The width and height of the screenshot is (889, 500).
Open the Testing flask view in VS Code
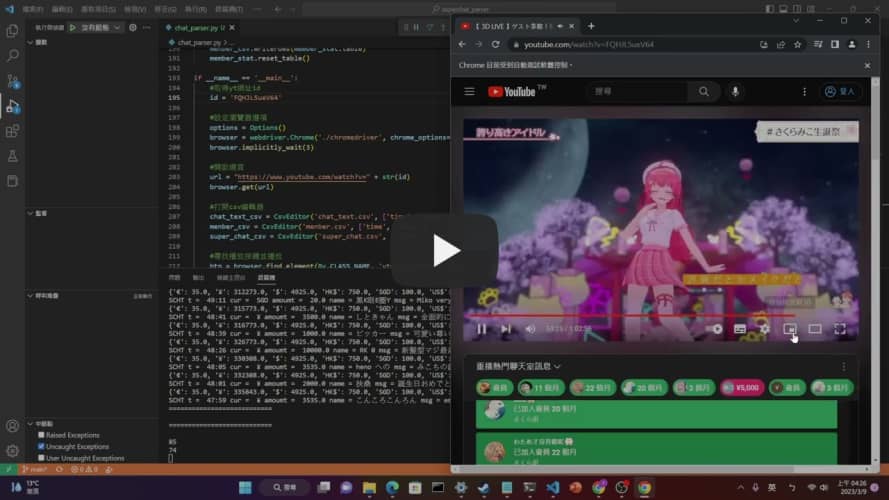[x=12, y=156]
